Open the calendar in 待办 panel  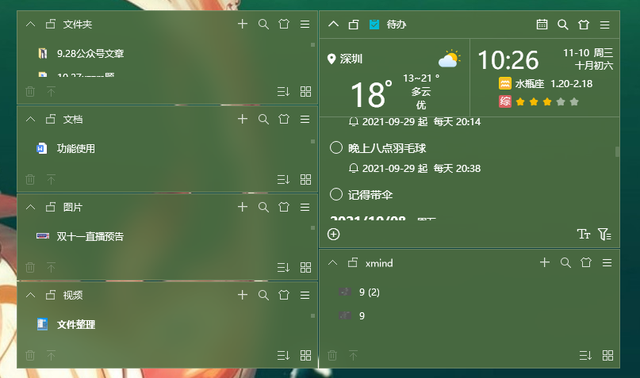tap(542, 24)
